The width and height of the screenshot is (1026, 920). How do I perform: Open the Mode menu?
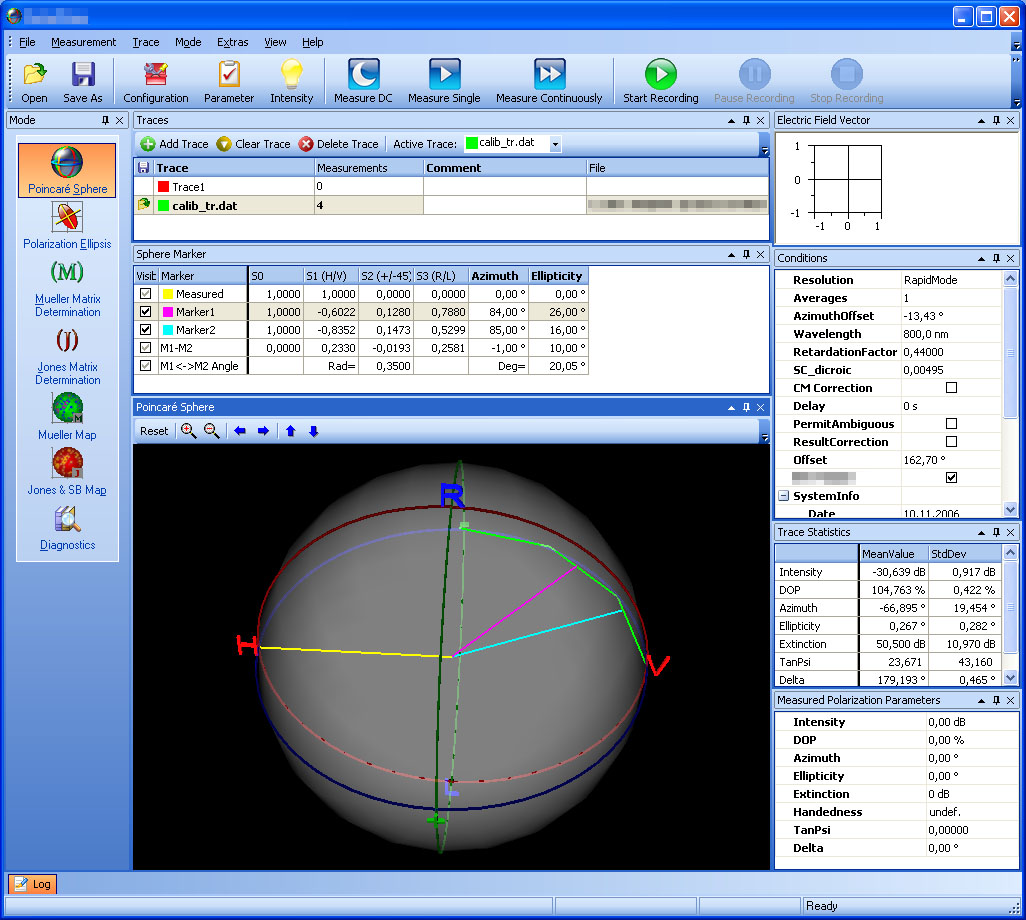point(188,42)
